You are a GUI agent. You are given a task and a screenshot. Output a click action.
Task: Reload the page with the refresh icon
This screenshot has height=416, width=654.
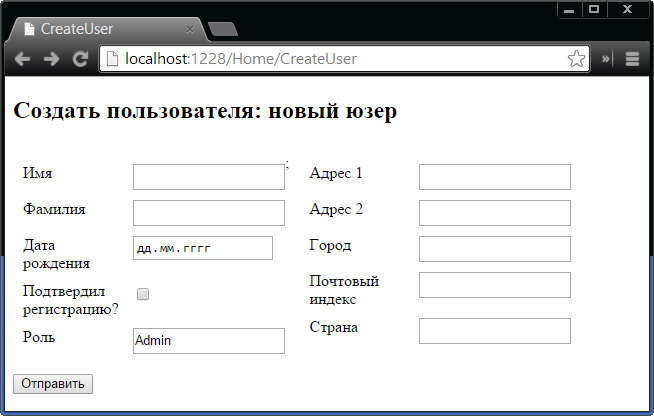[80, 59]
